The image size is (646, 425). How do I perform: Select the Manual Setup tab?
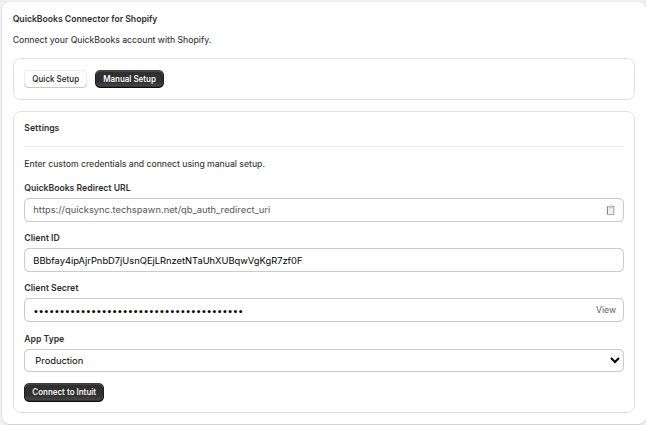click(x=129, y=79)
